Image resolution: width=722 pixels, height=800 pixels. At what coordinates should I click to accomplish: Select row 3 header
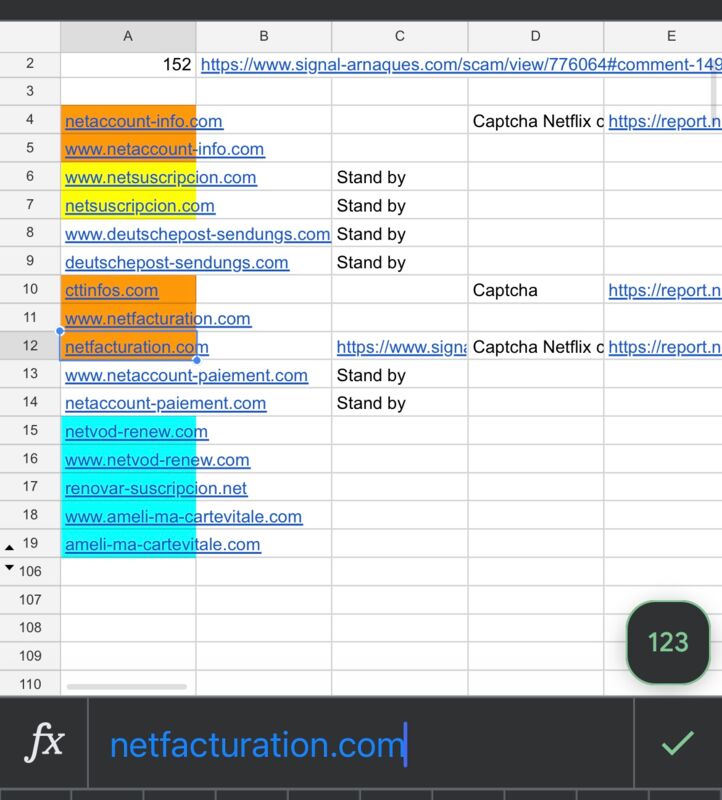click(x=30, y=91)
